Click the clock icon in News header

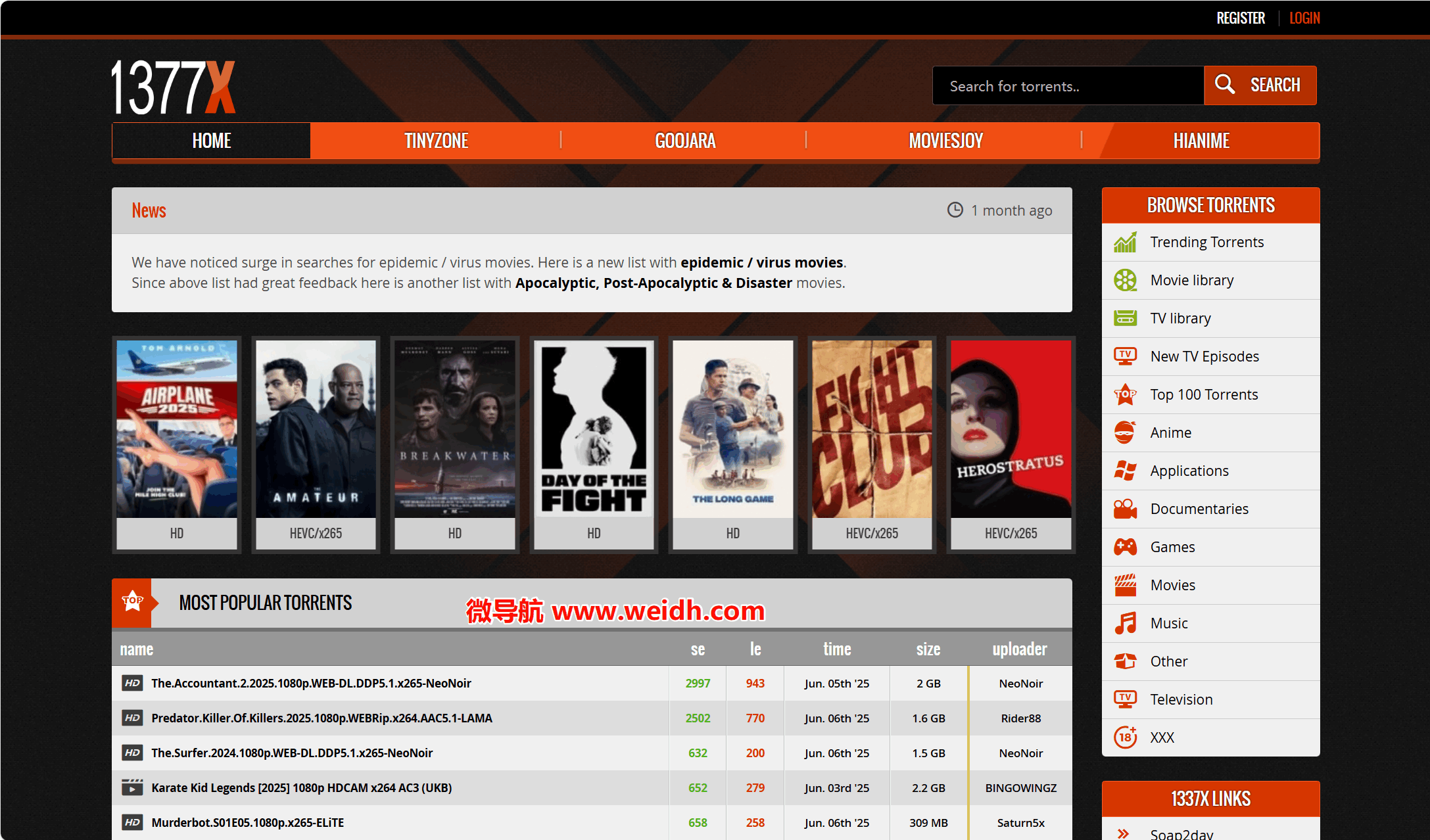click(955, 210)
